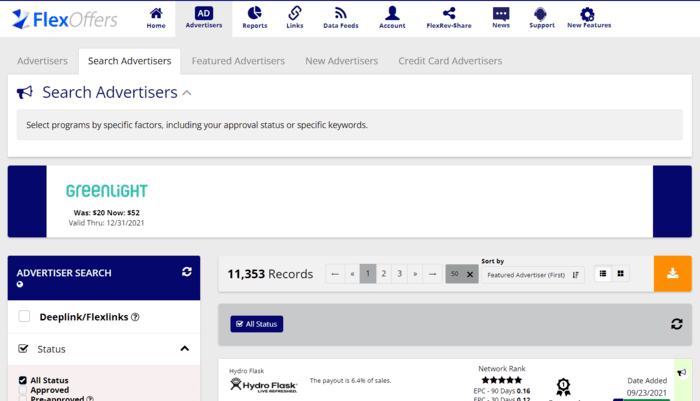The width and height of the screenshot is (700, 401).
Task: Refresh the Advertiser Search panel
Action: 186,272
